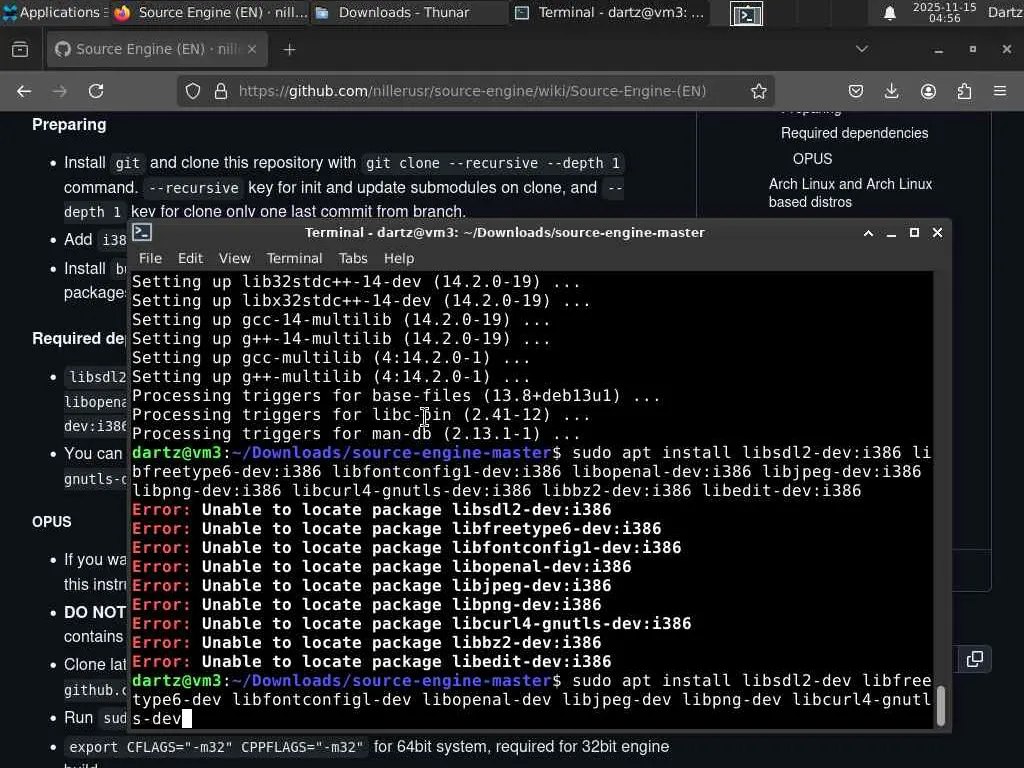Switch to Source Engine Firefox taskbar window

[x=210, y=12]
